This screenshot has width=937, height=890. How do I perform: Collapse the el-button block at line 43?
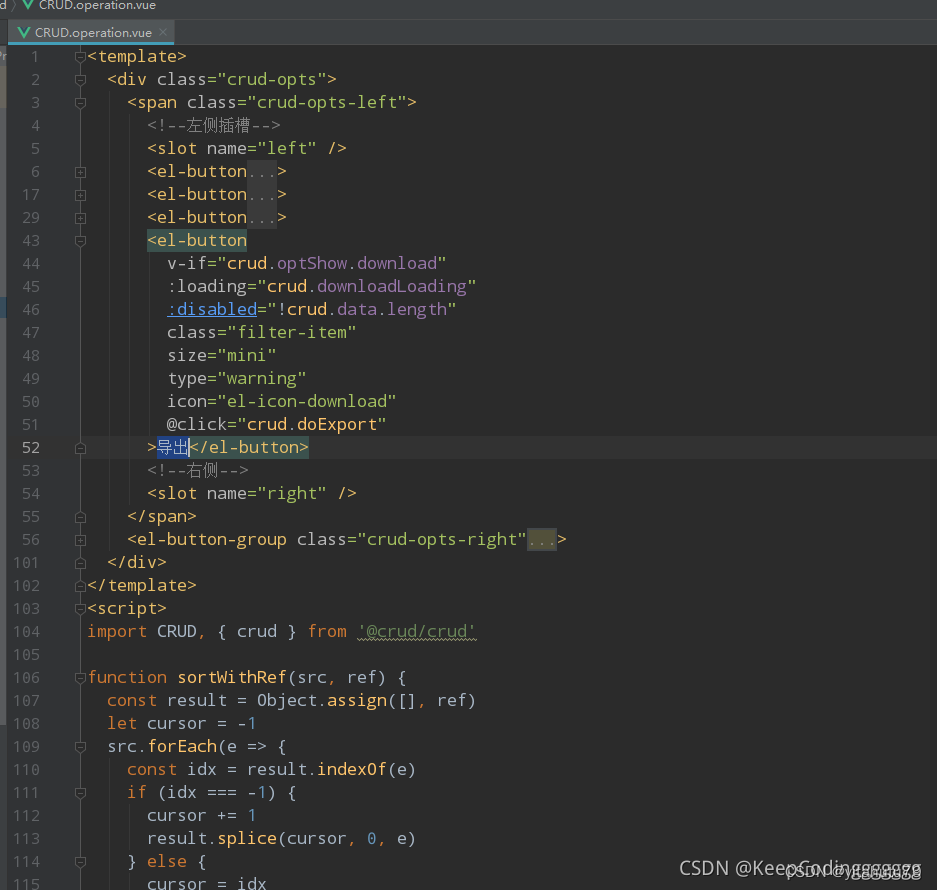click(x=80, y=241)
